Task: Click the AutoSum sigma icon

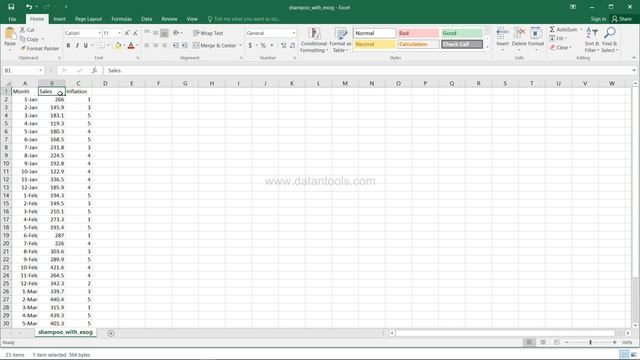Action: click(552, 29)
